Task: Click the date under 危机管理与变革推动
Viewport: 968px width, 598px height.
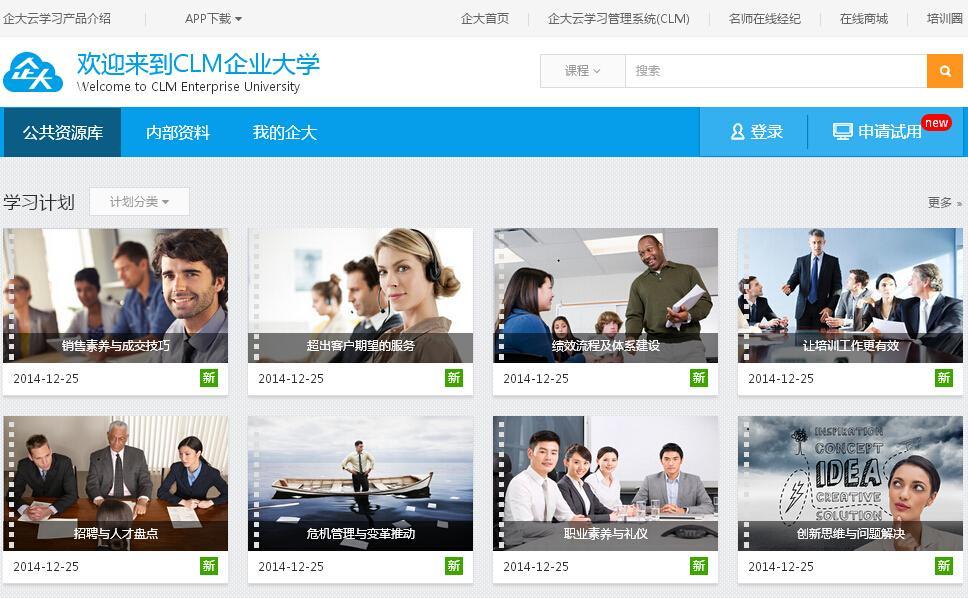Action: 291,567
